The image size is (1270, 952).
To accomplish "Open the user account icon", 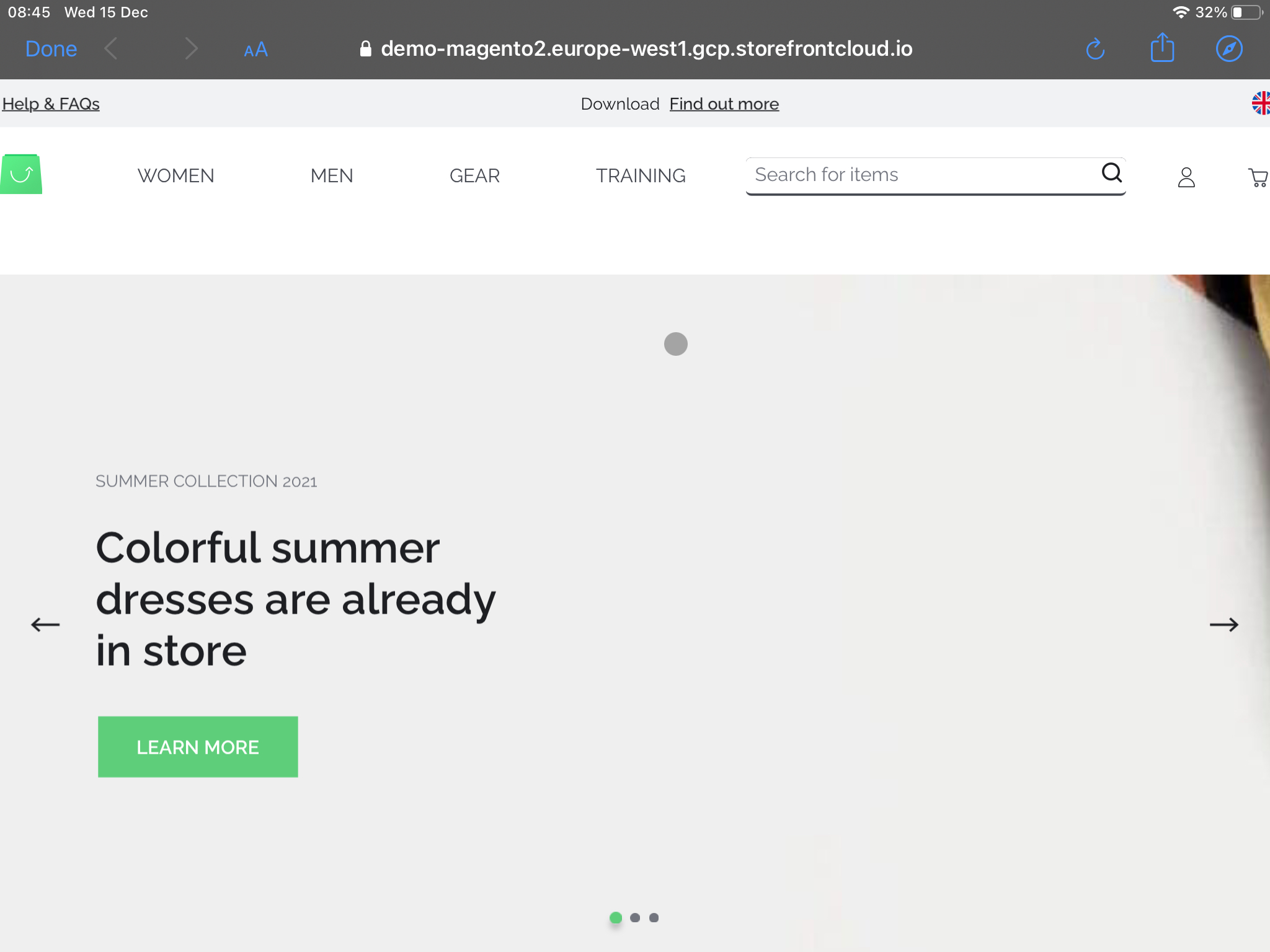I will click(x=1186, y=177).
